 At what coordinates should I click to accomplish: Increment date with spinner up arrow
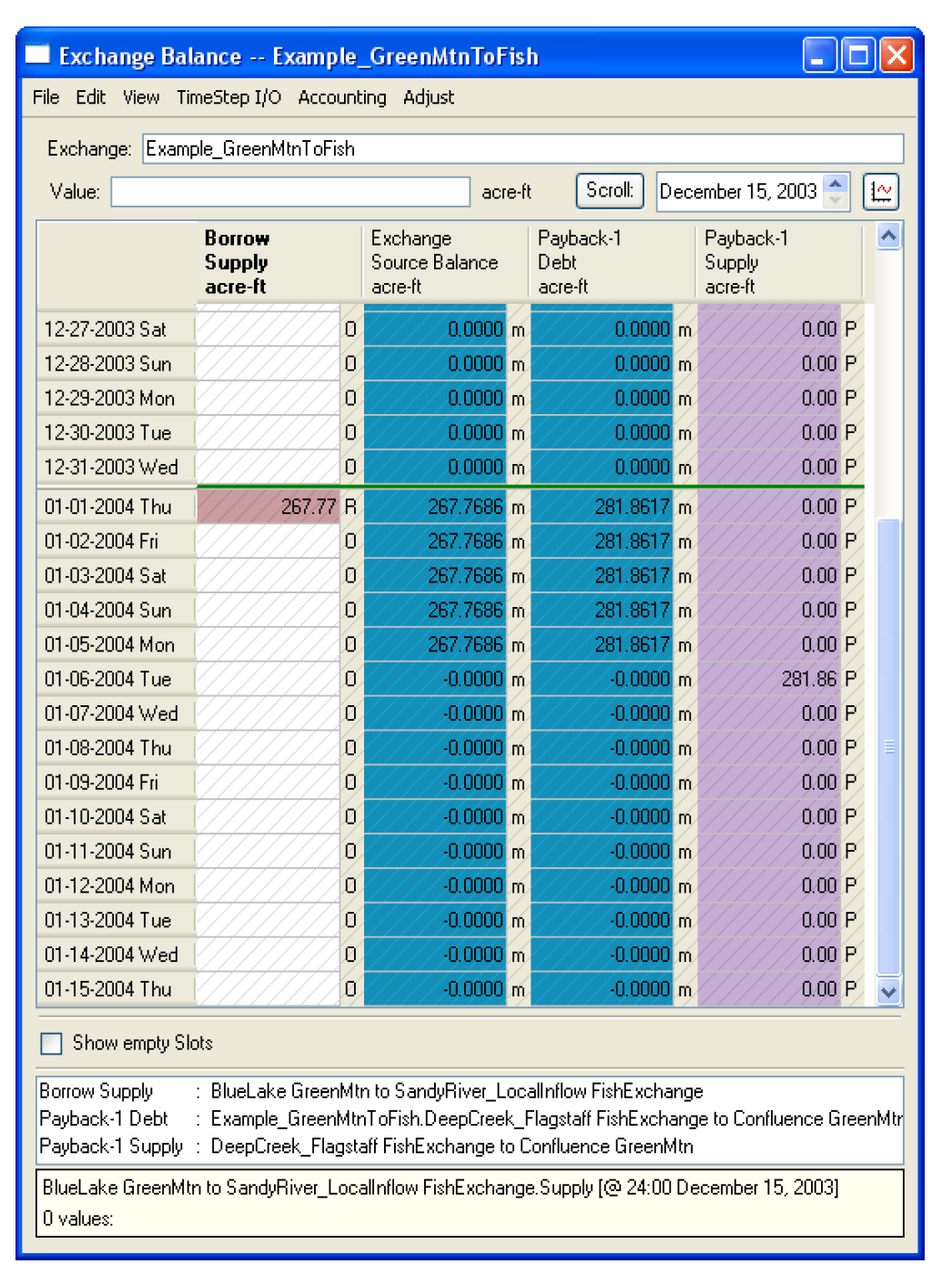tap(836, 184)
